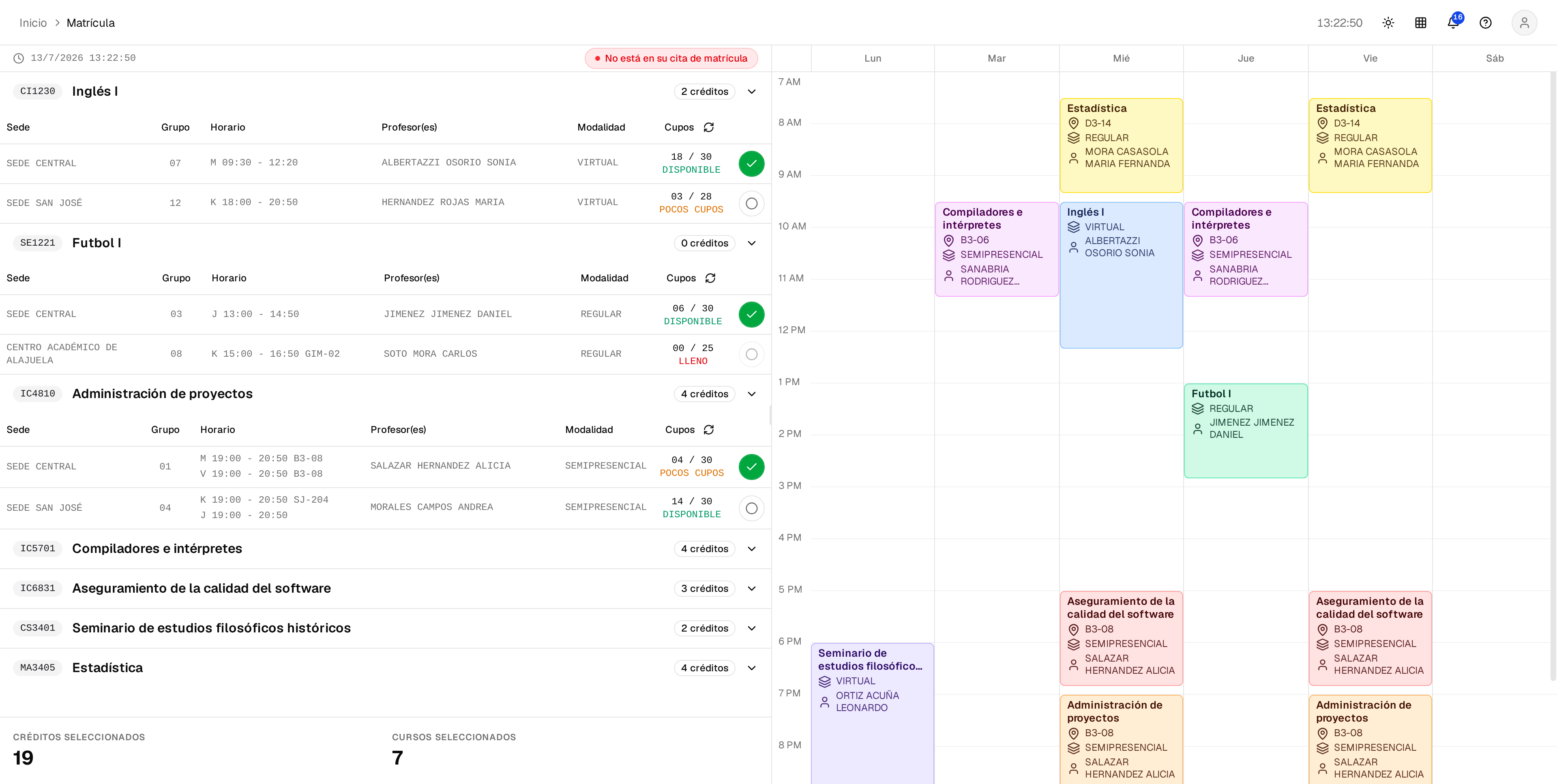Click the 0 créditos badge for Futbol I

(704, 244)
